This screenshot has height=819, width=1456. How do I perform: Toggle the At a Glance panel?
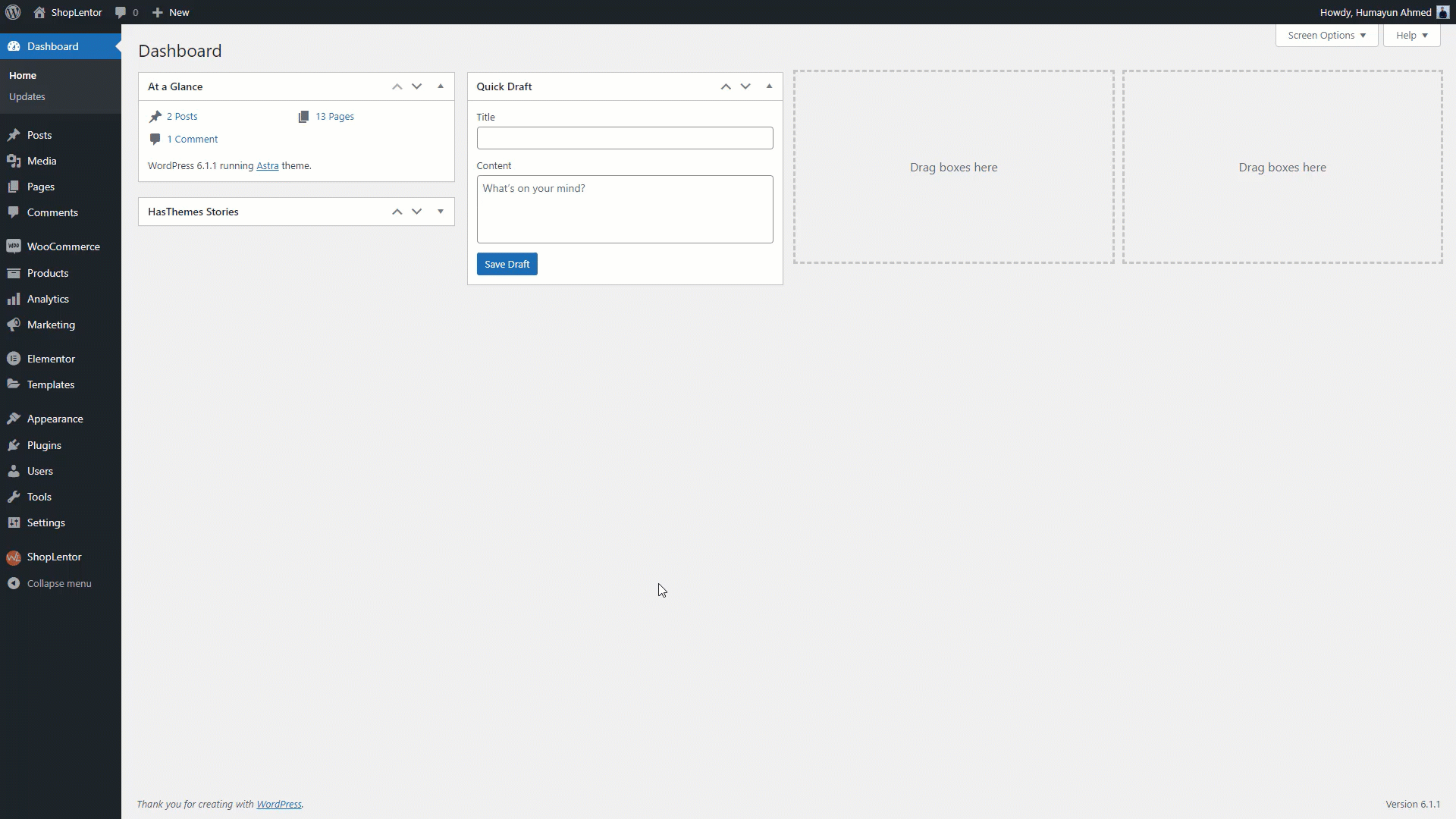pos(441,86)
